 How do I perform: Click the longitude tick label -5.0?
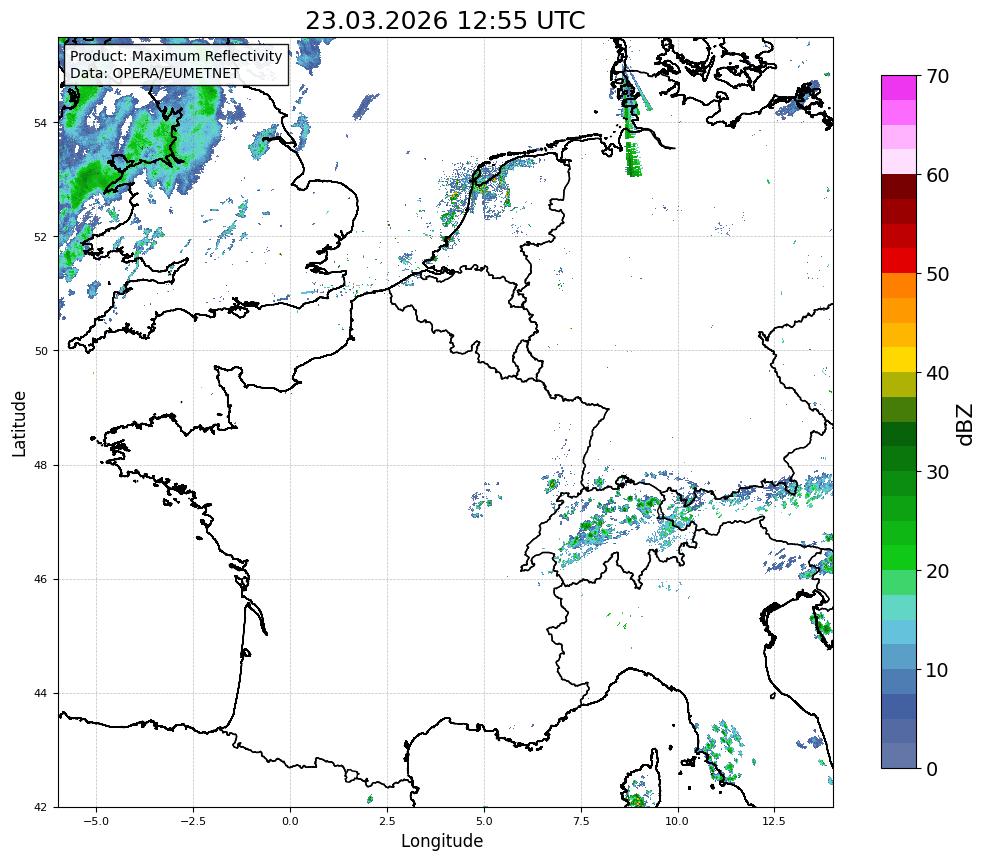pos(96,821)
